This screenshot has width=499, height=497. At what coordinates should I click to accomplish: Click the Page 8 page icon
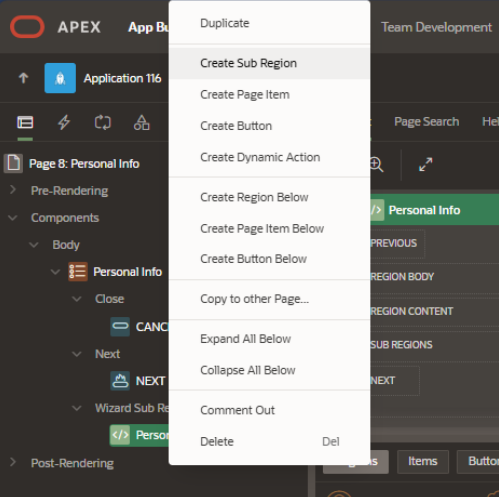13,163
